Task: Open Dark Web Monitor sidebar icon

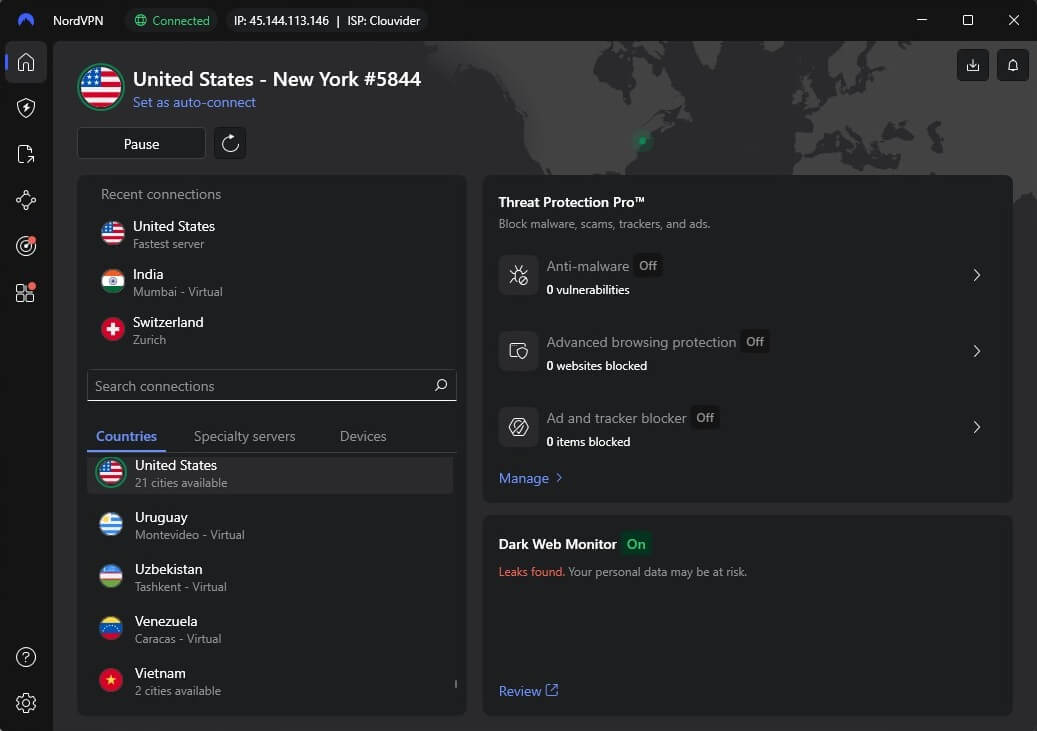Action: [x=25, y=246]
